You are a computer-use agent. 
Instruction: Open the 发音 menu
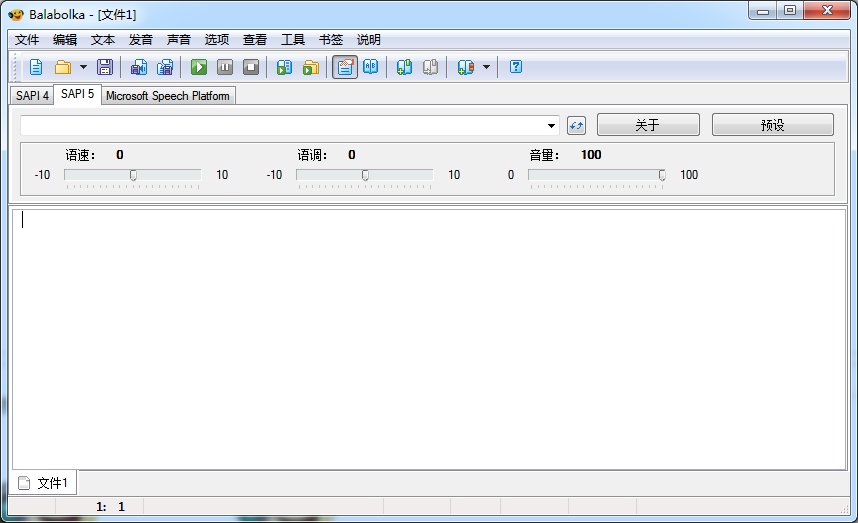(x=141, y=39)
